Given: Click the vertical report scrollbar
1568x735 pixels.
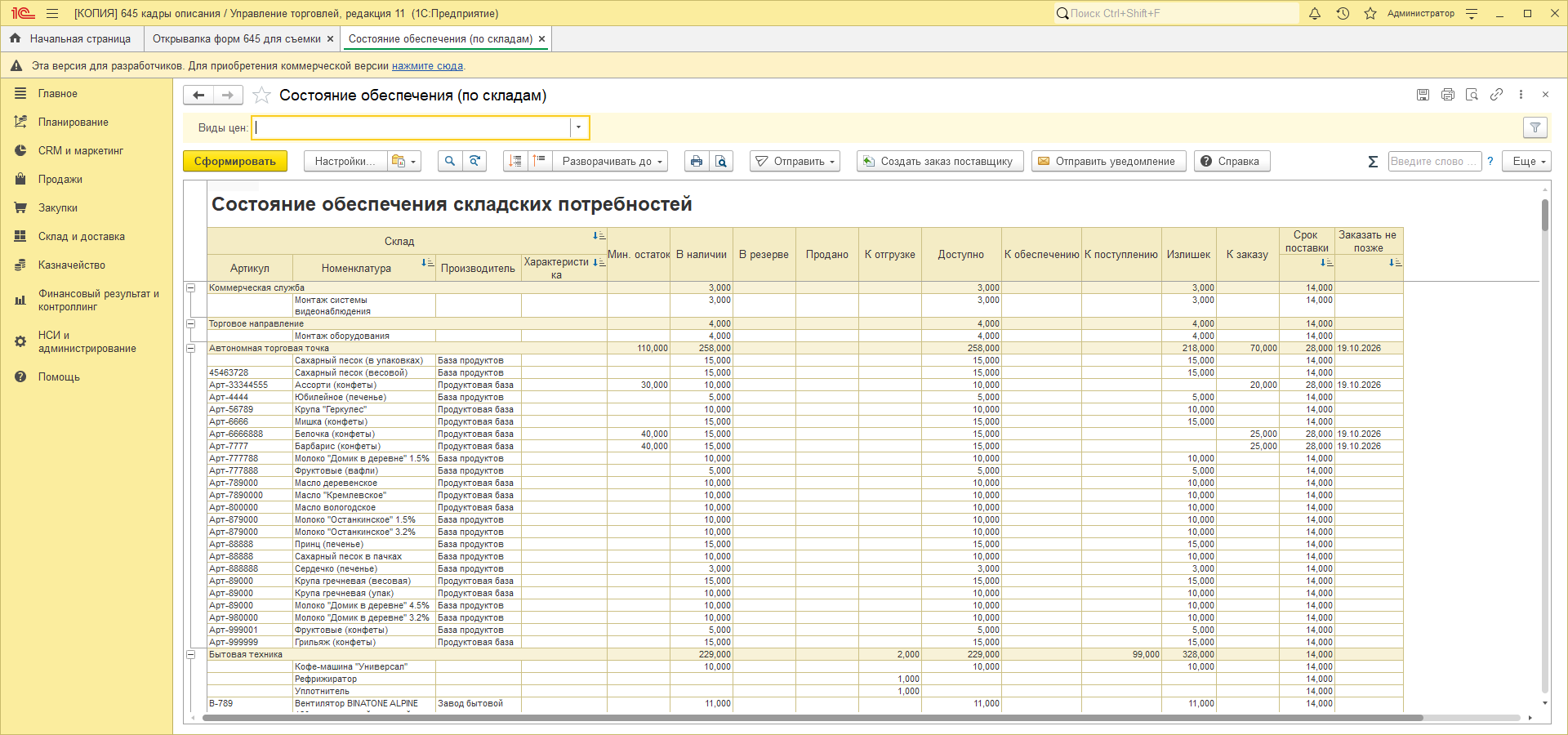Looking at the screenshot, I should coord(1545,216).
